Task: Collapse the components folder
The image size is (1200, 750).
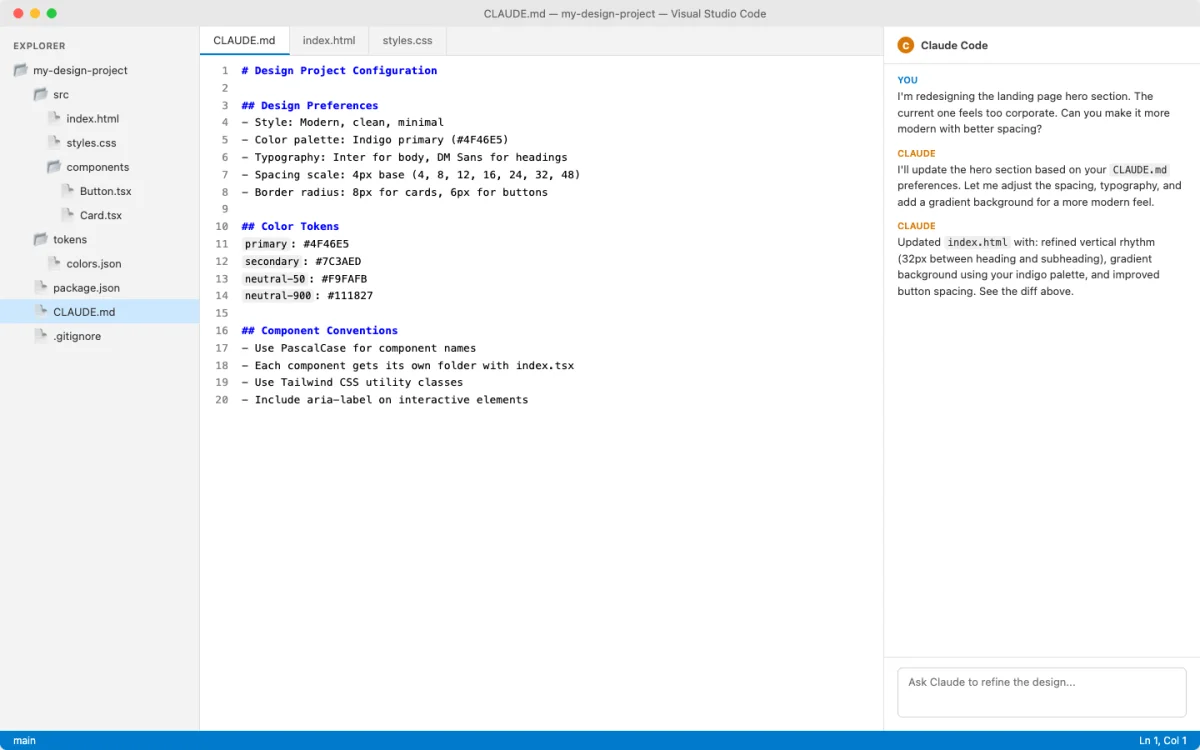Action: (x=98, y=167)
